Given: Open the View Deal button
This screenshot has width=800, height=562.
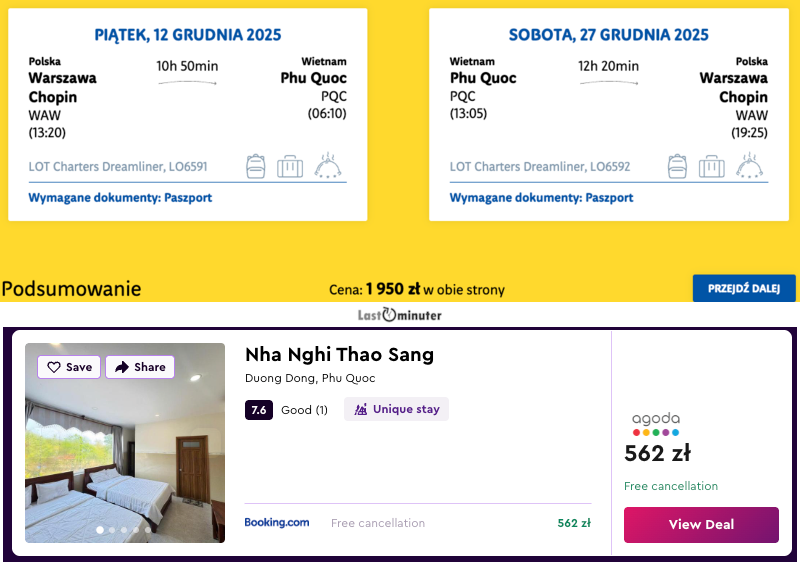Looking at the screenshot, I should (701, 525).
